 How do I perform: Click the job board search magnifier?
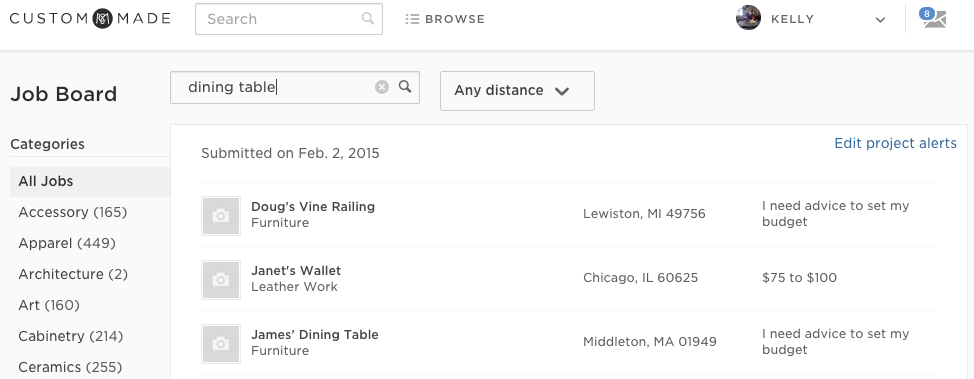(x=405, y=86)
